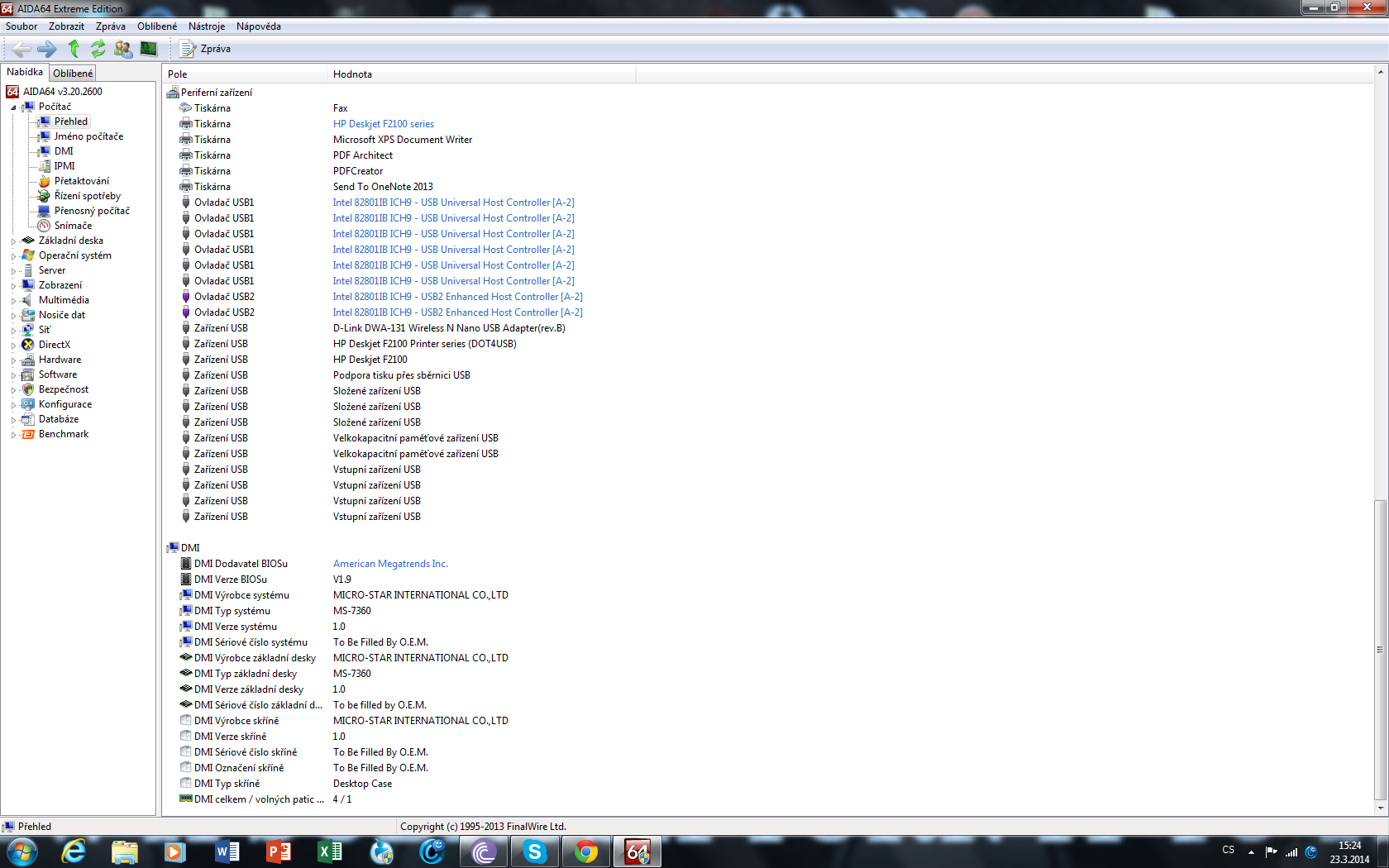Expand the Zobrazení tree node
The height and width of the screenshot is (868, 1389).
click(13, 286)
